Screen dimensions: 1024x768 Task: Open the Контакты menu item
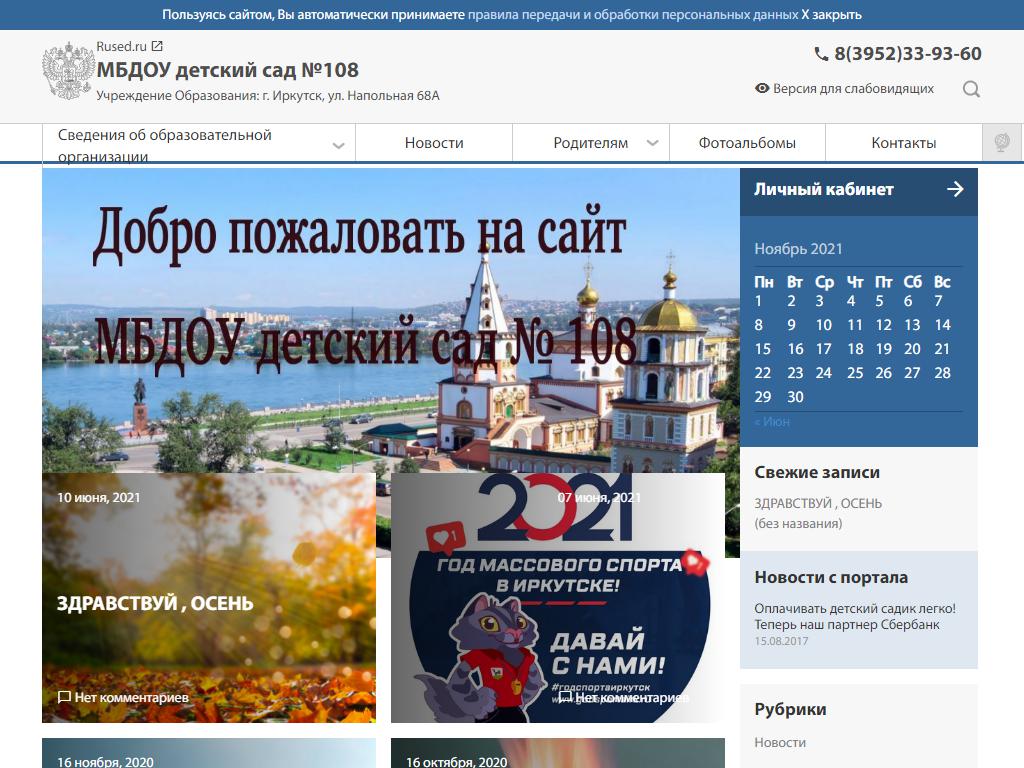[x=903, y=143]
